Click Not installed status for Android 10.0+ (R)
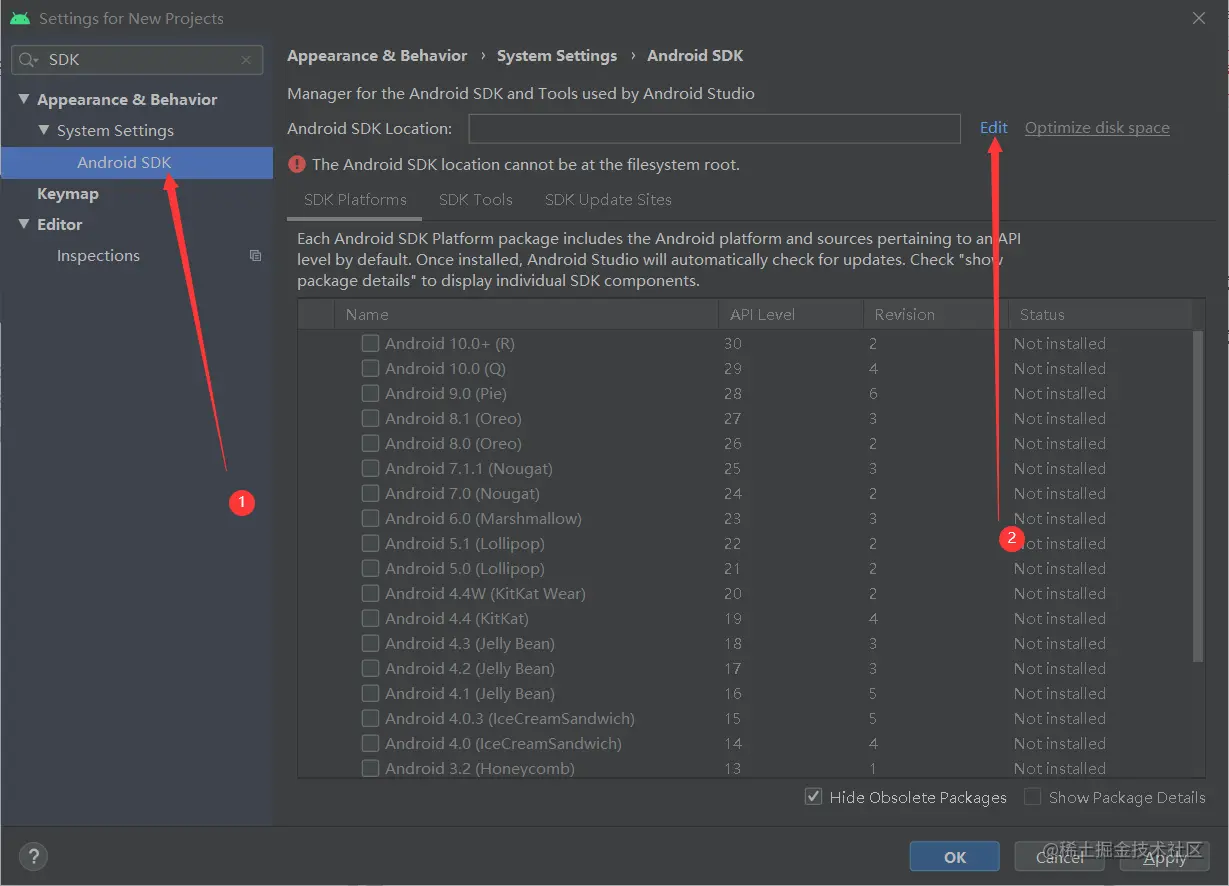Image resolution: width=1229 pixels, height=886 pixels. pos(1059,343)
